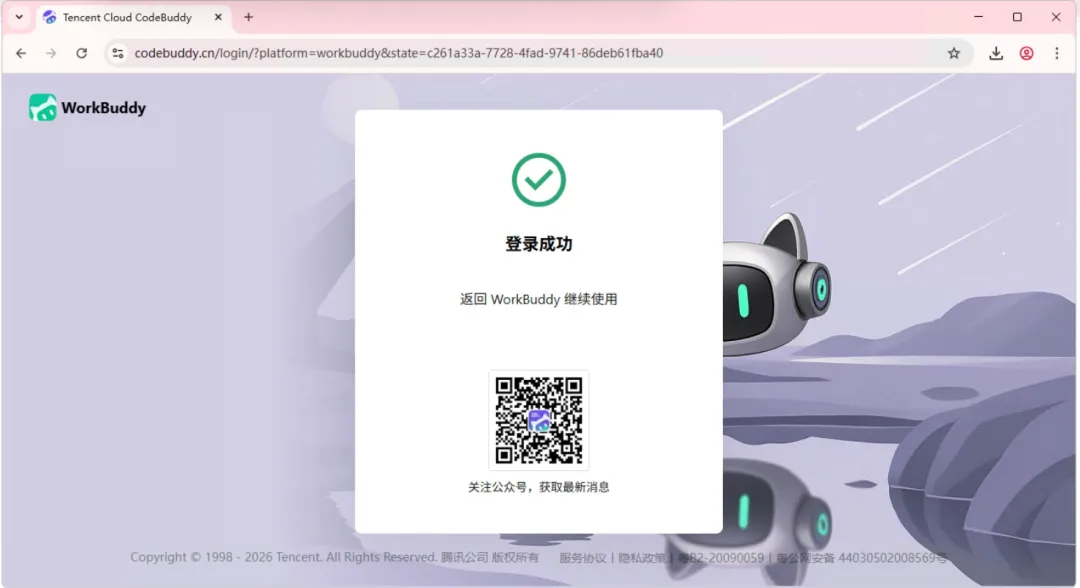The width and height of the screenshot is (1080, 588).
Task: Open the Chrome three-dot menu
Action: pos(1057,53)
